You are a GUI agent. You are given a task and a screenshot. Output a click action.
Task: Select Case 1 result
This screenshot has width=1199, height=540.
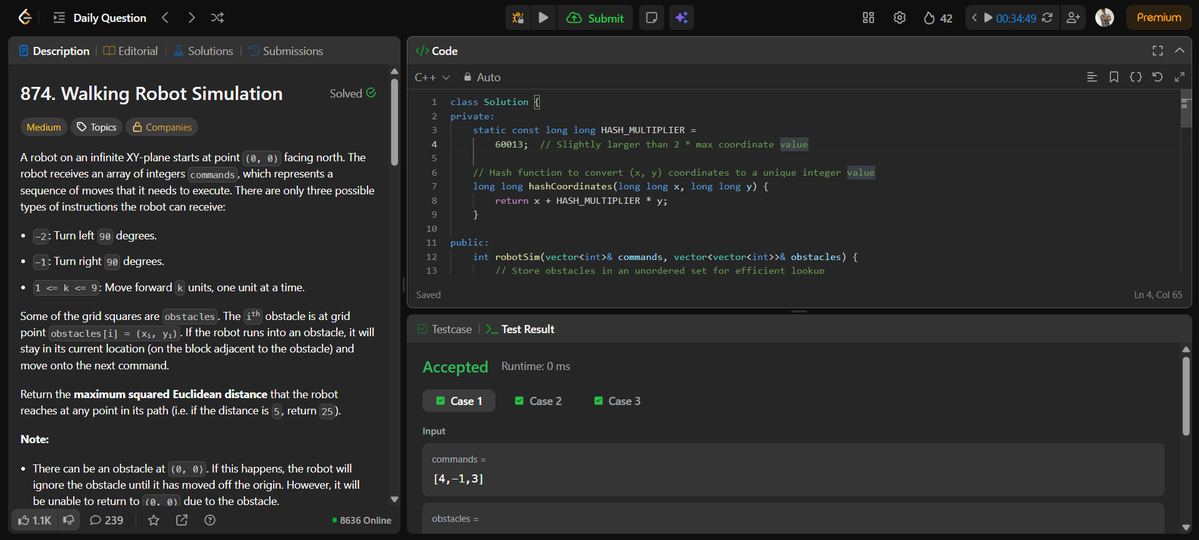click(x=459, y=401)
